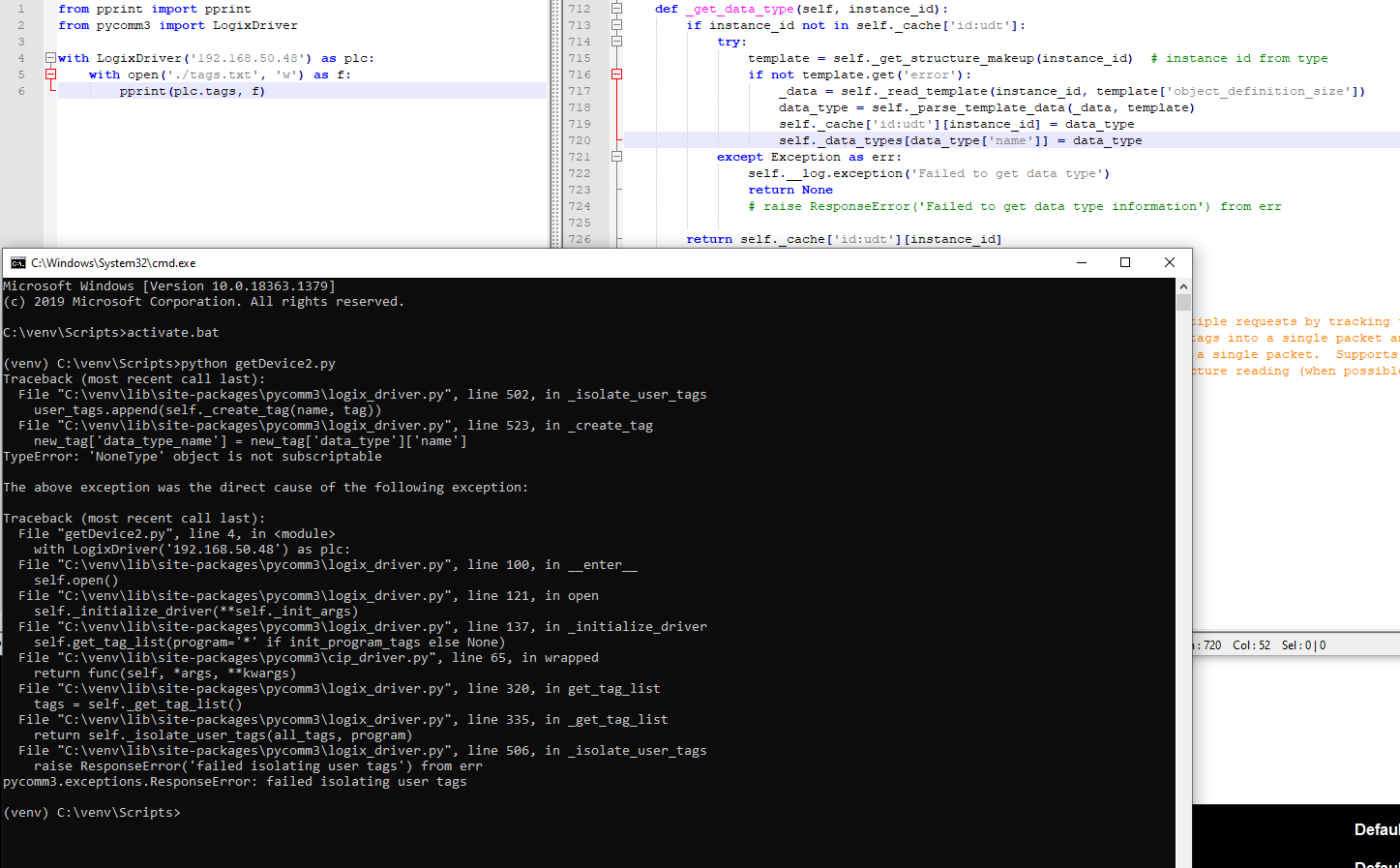Click the getDevice2.py traceback entry in console
This screenshot has width=1400, height=868.
174,533
